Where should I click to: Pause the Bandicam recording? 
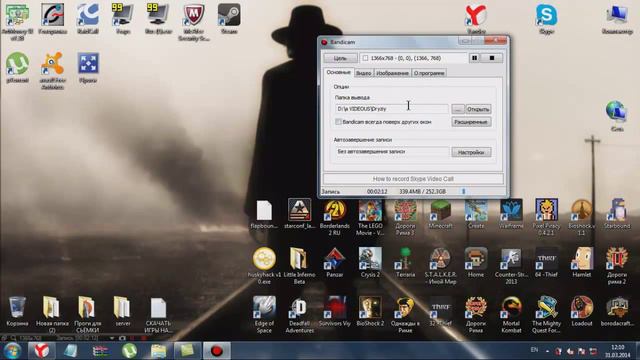pos(474,58)
